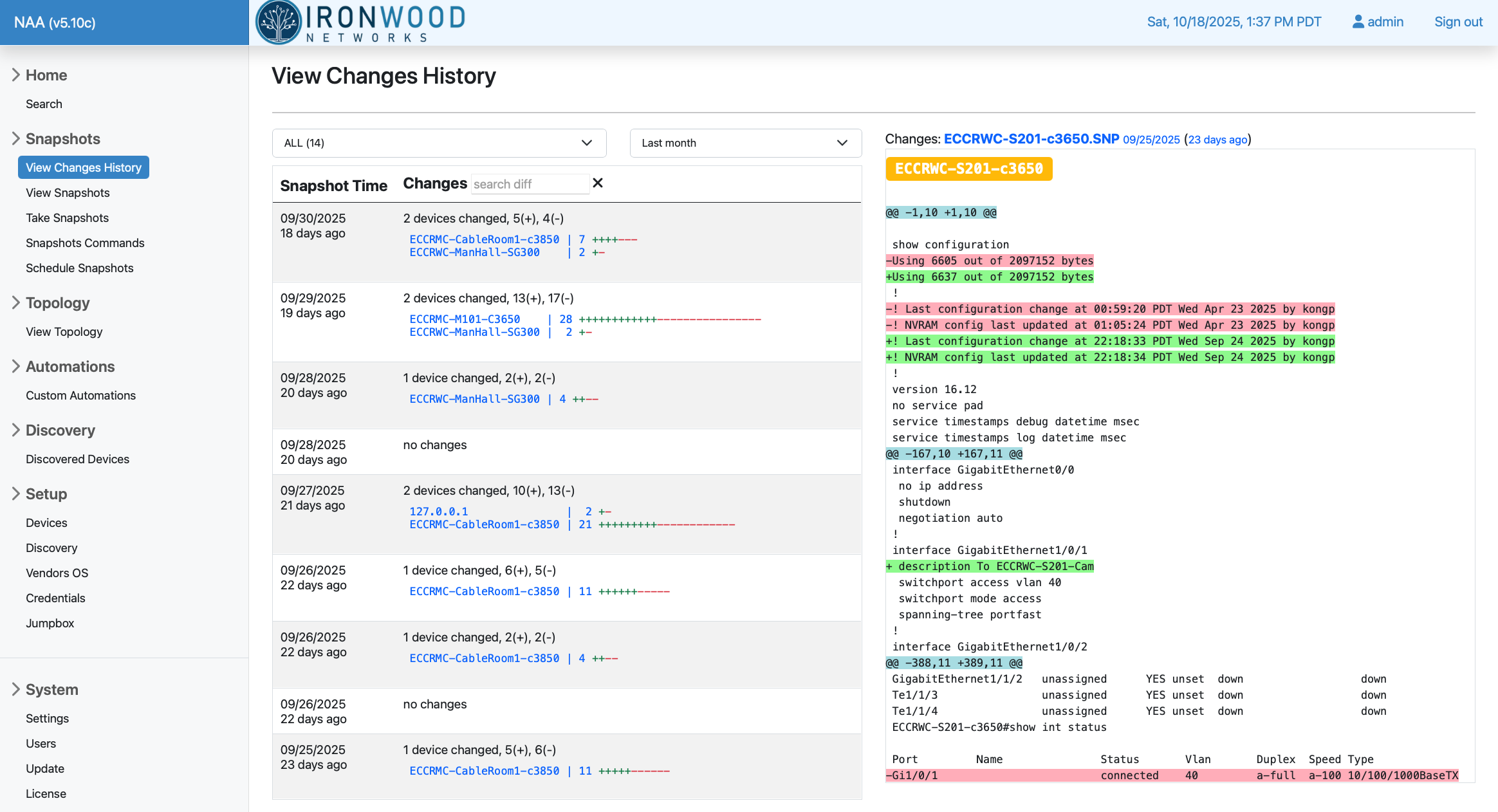
Task: Go to Schedule Snapshots page
Action: tap(79, 268)
